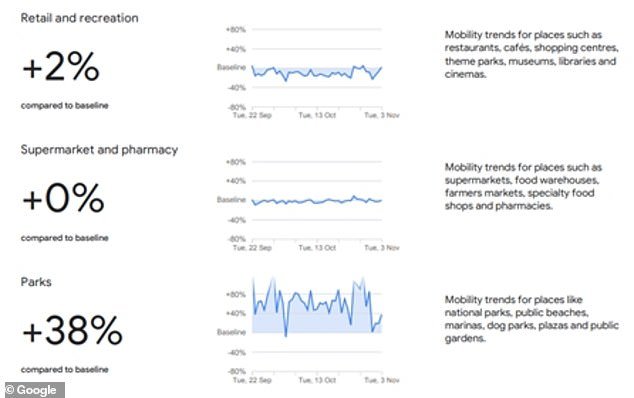This screenshot has height=398, width=634.
Task: Click the Supermarket and pharmacy heading
Action: (x=99, y=150)
